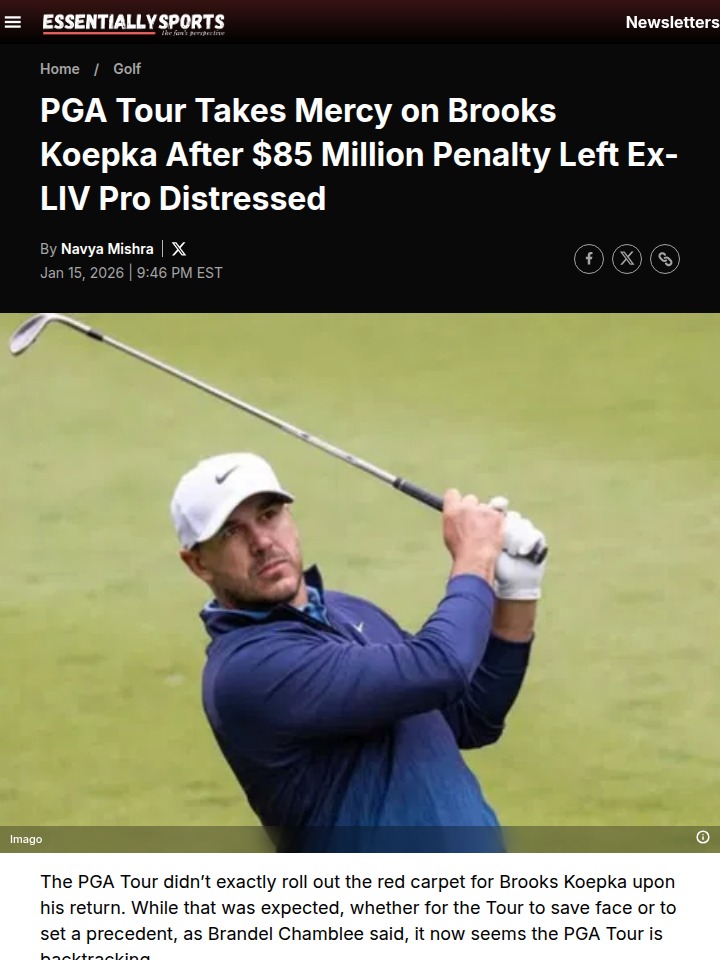720x960 pixels.
Task: Copy article link with chain icon
Action: click(665, 258)
